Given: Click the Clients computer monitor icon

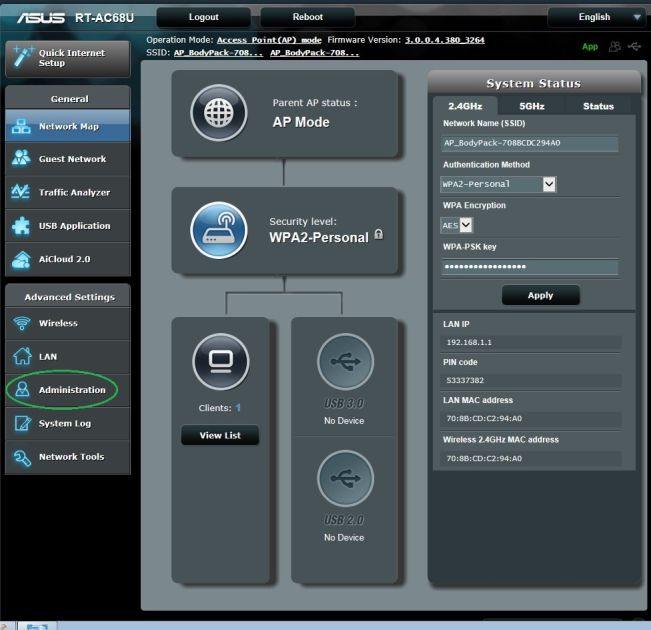Looking at the screenshot, I should pos(220,362).
